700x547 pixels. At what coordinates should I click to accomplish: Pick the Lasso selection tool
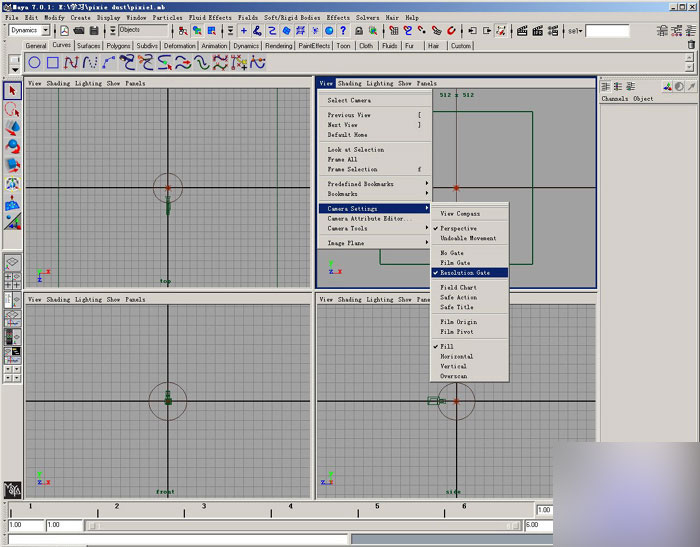click(12, 110)
